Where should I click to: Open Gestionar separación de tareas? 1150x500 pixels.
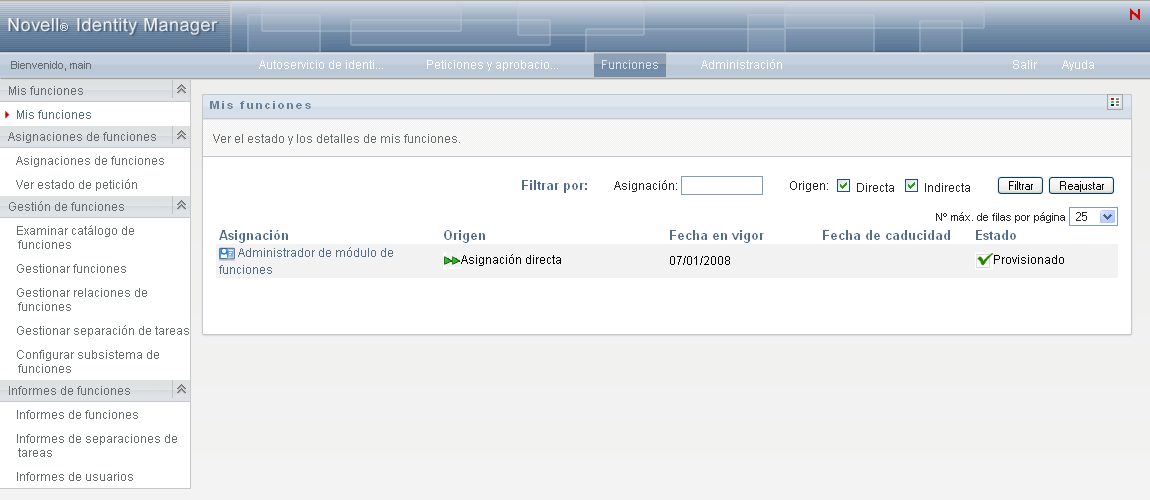pos(103,331)
